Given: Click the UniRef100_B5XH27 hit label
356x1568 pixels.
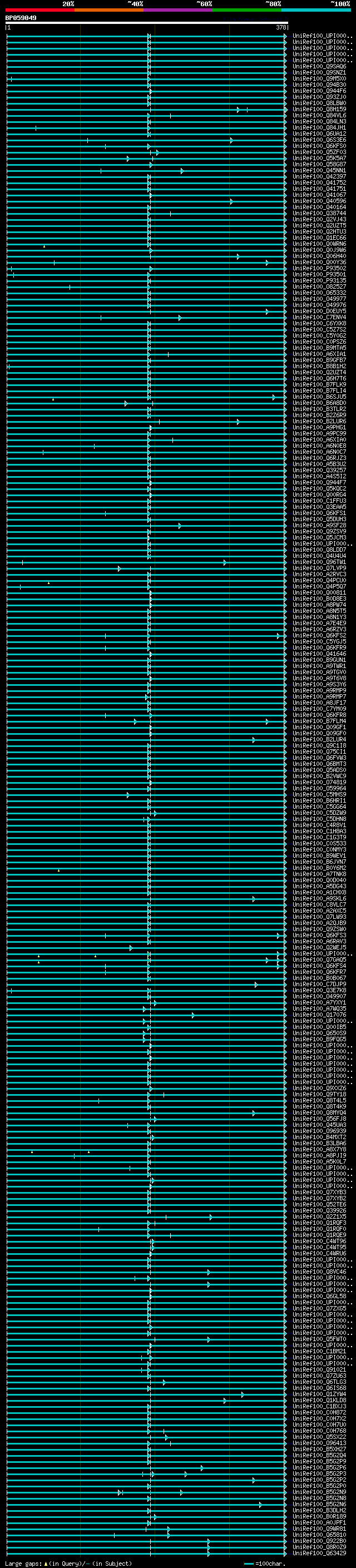Looking at the screenshot, I should pyautogui.click(x=319, y=1449).
